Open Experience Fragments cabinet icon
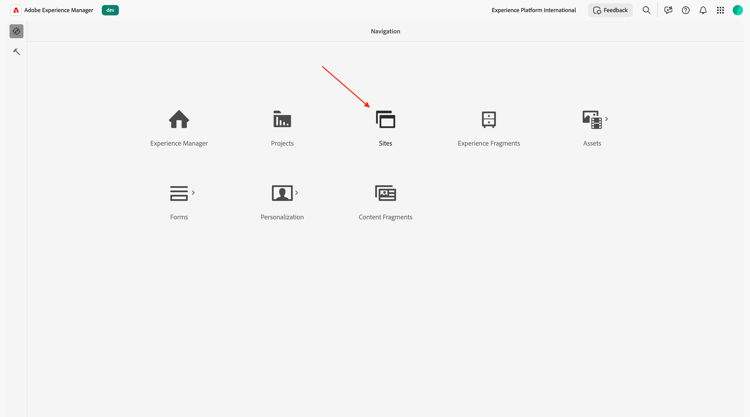Image resolution: width=750 pixels, height=417 pixels. [489, 120]
